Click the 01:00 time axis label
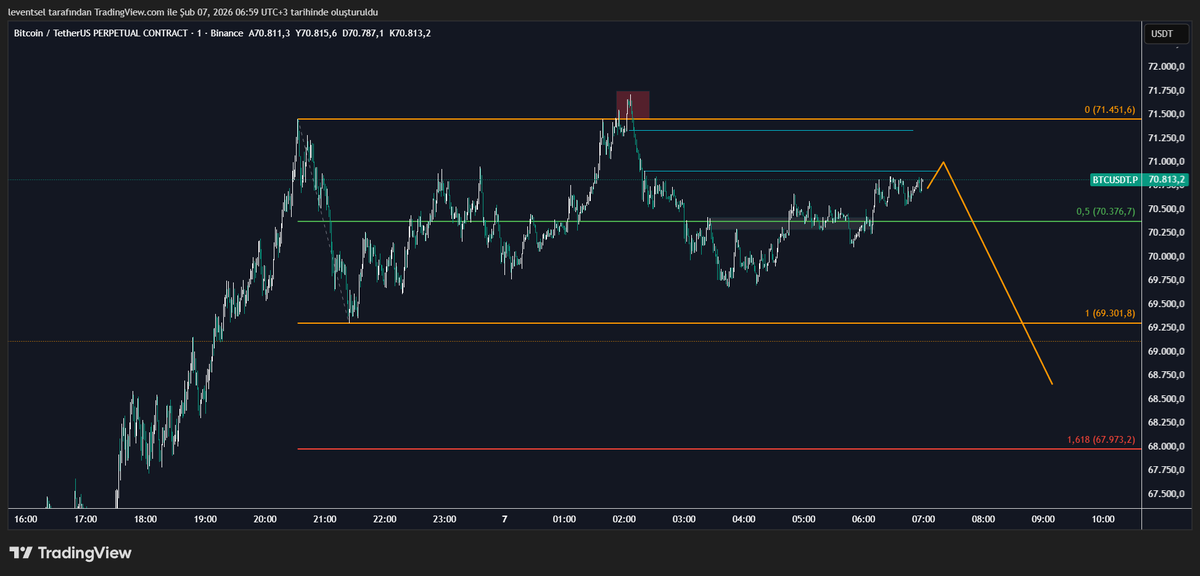 tap(565, 519)
